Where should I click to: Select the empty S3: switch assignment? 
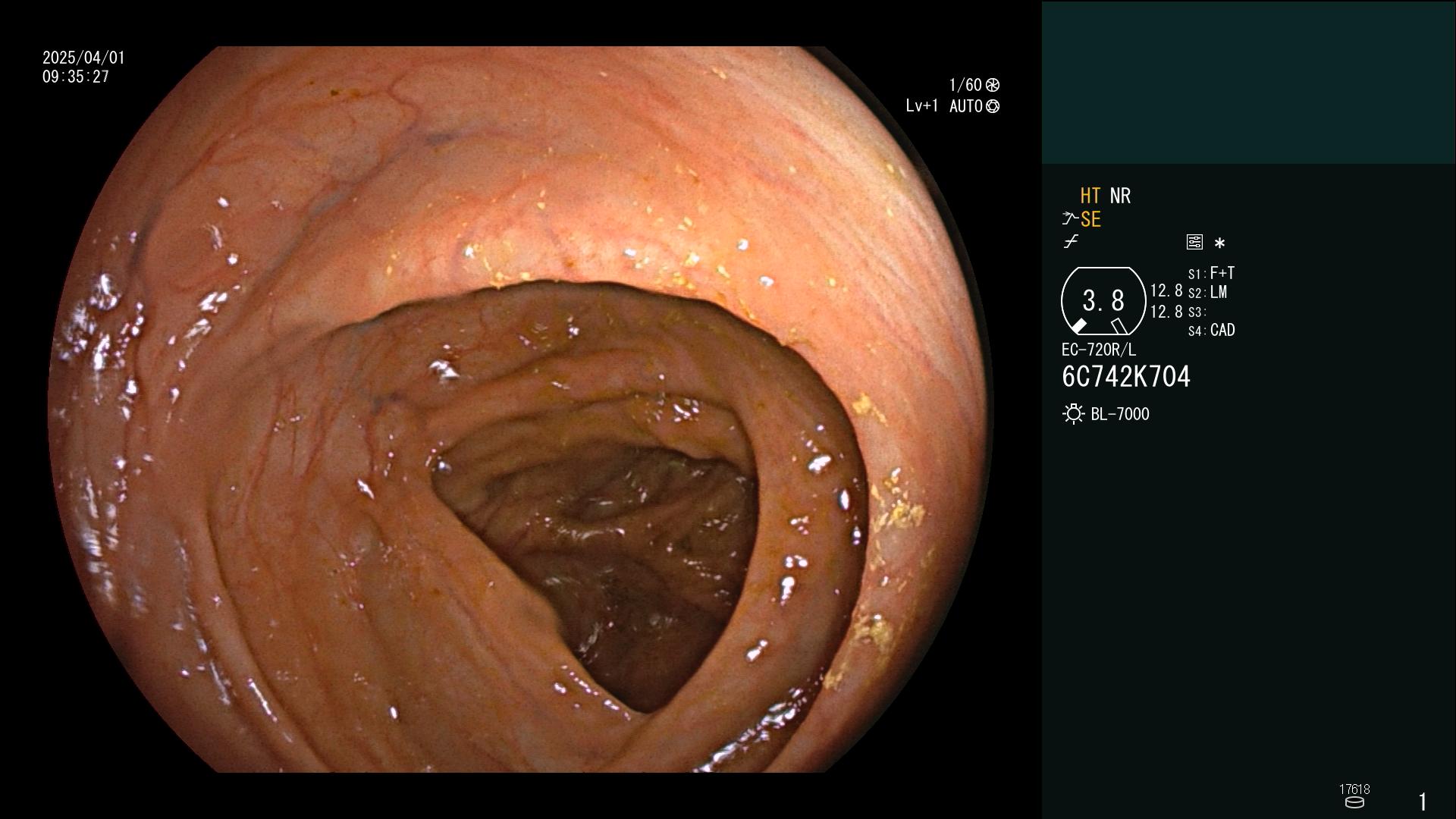click(x=1197, y=312)
